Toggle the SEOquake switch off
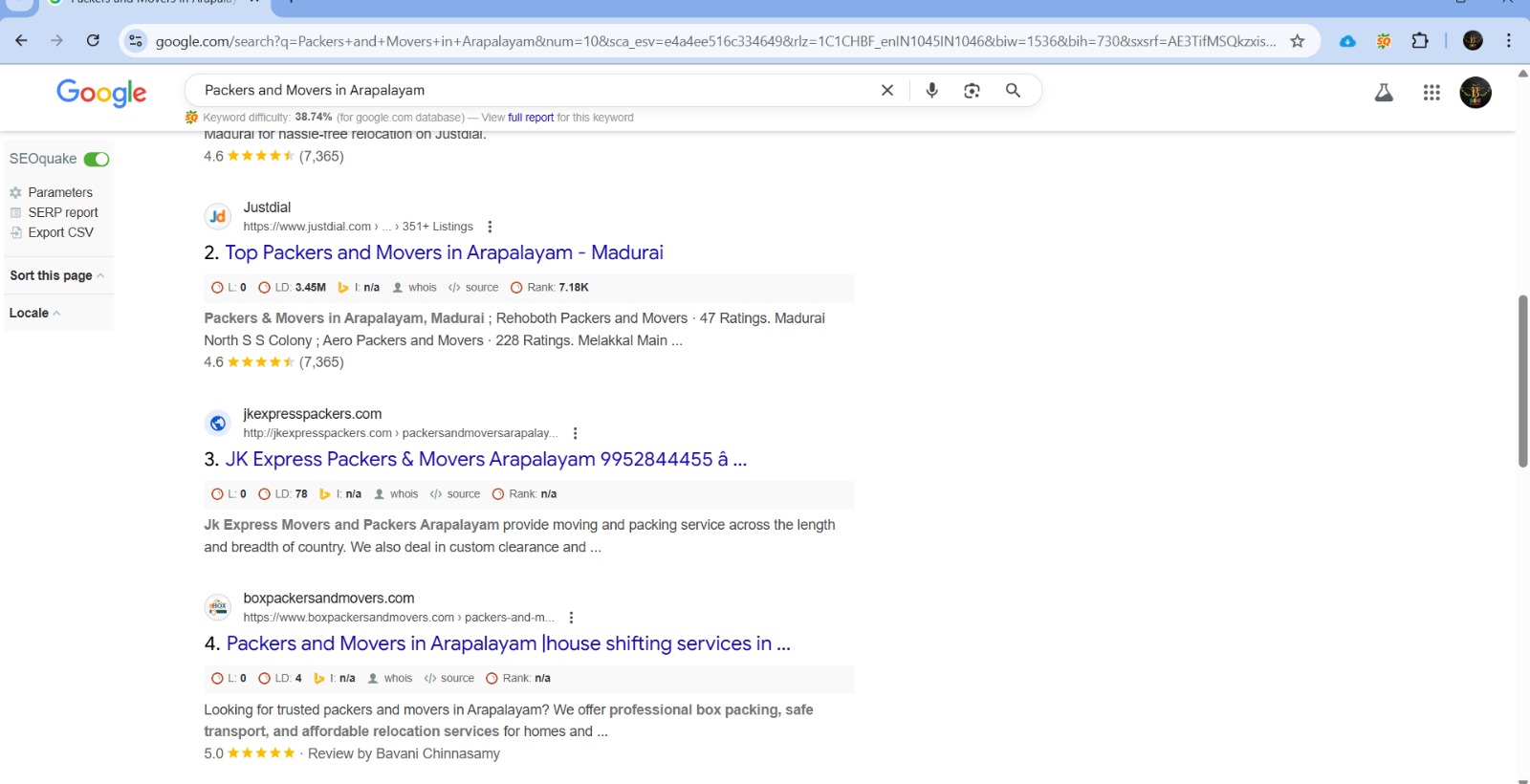Image resolution: width=1530 pixels, height=784 pixels. 97,160
